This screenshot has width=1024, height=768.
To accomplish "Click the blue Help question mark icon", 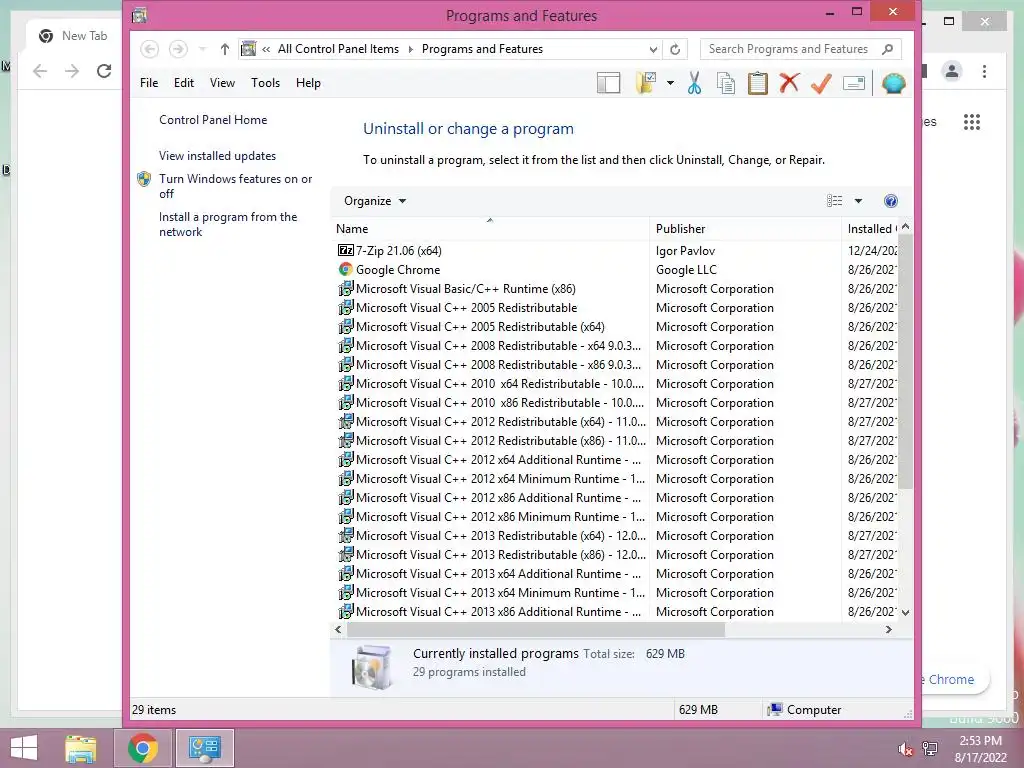I will tap(891, 201).
